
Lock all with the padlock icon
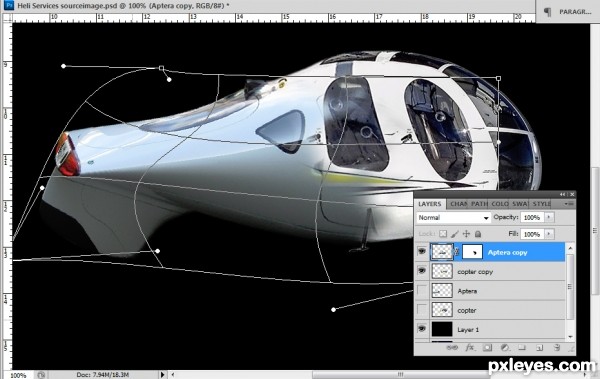click(478, 234)
